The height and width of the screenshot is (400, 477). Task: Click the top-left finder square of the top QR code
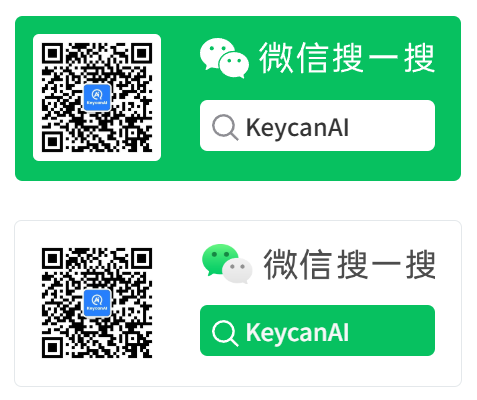pyautogui.click(x=53, y=53)
